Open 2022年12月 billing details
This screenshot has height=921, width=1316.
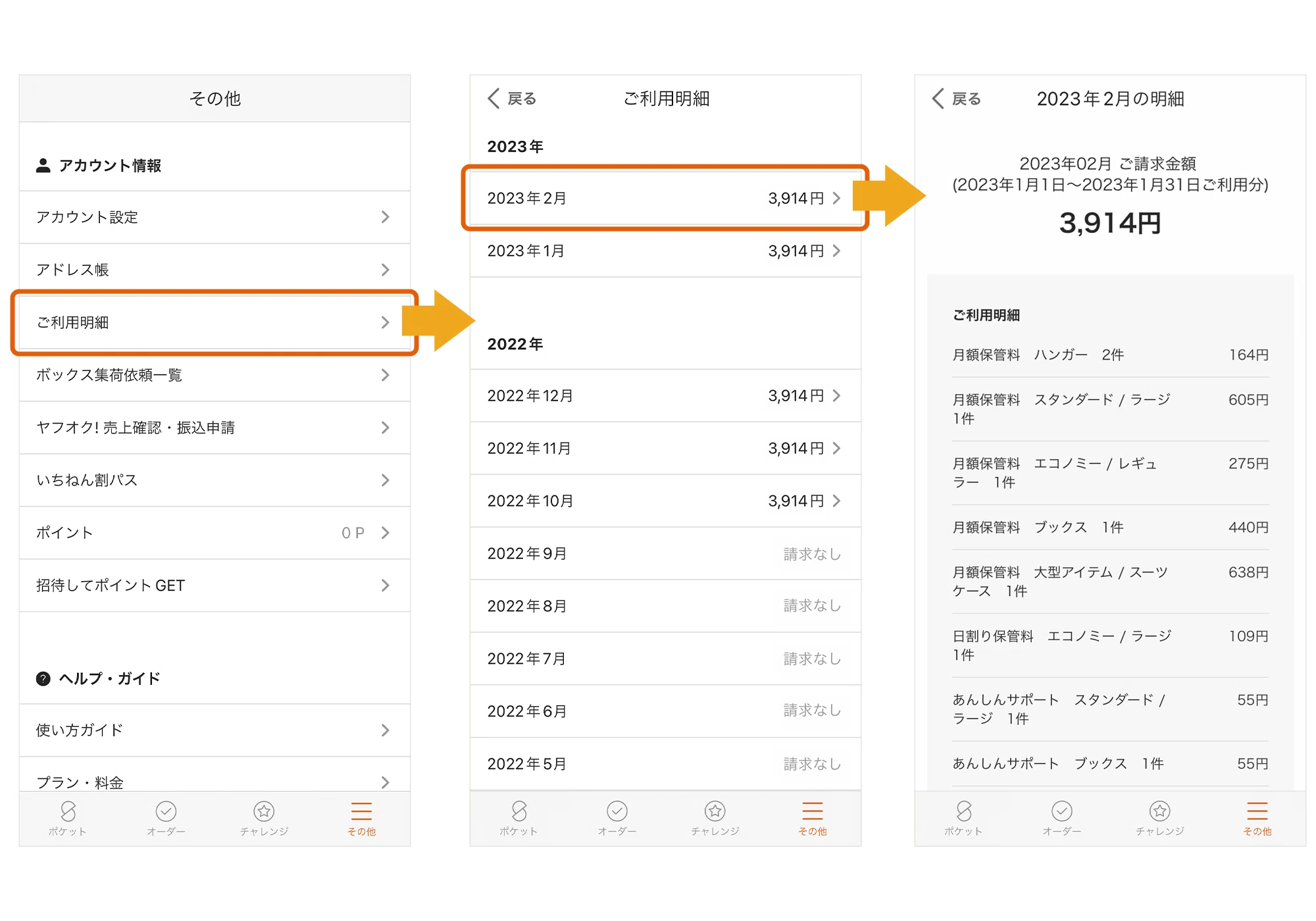665,395
